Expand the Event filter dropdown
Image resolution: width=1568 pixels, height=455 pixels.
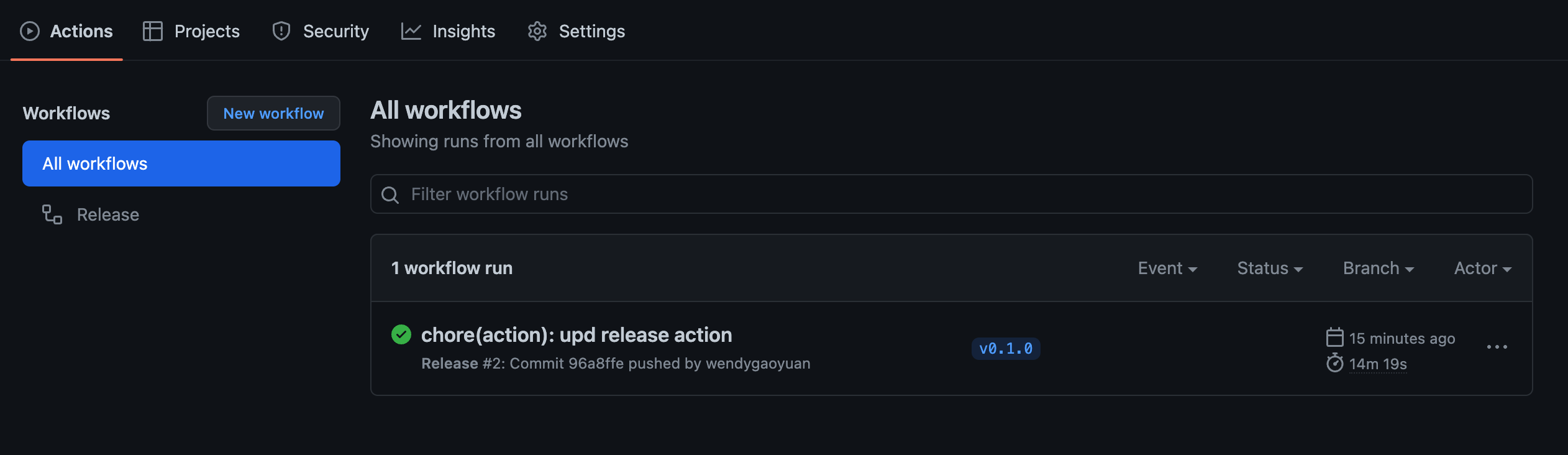point(1167,269)
